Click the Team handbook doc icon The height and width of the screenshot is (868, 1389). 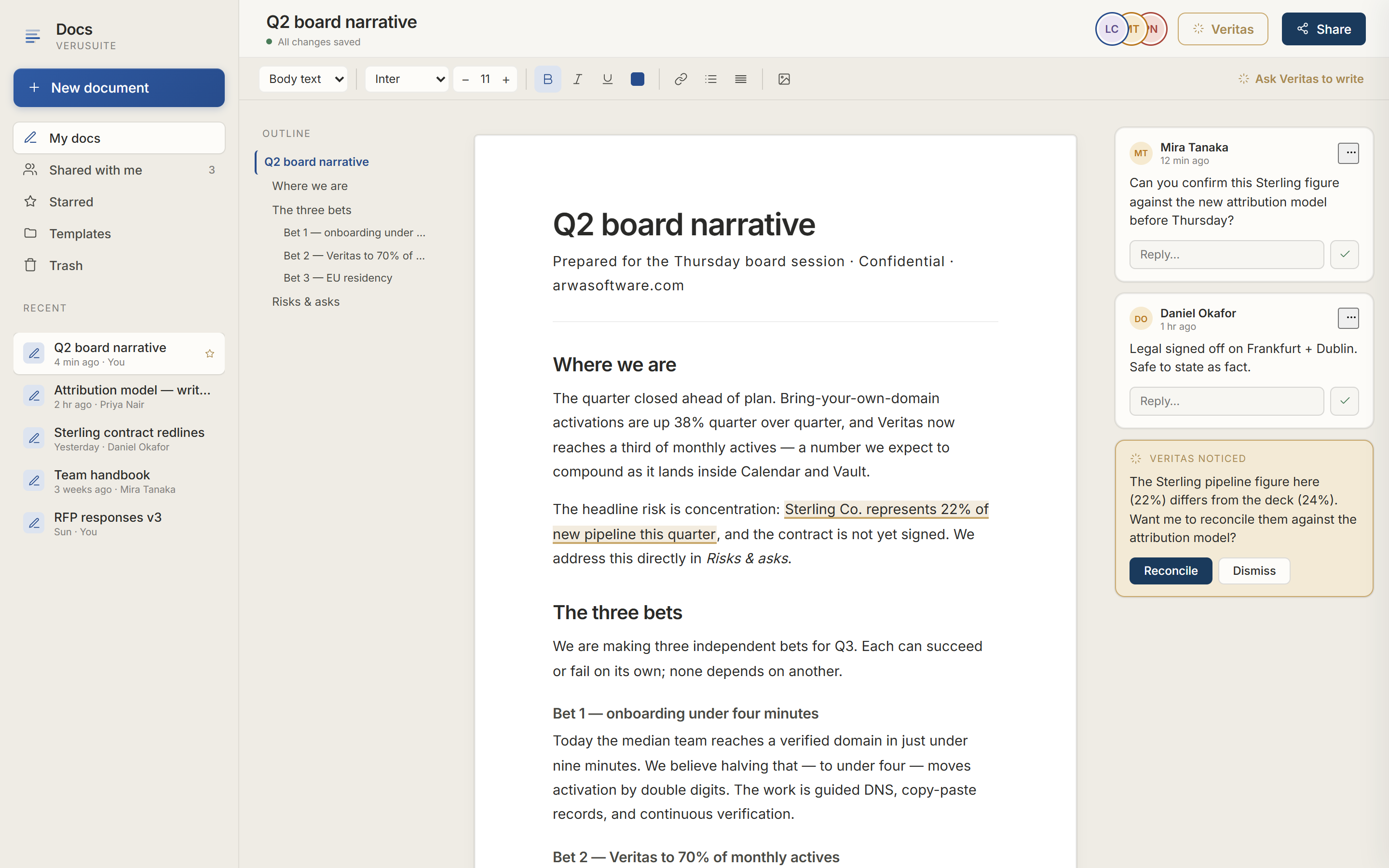[34, 481]
